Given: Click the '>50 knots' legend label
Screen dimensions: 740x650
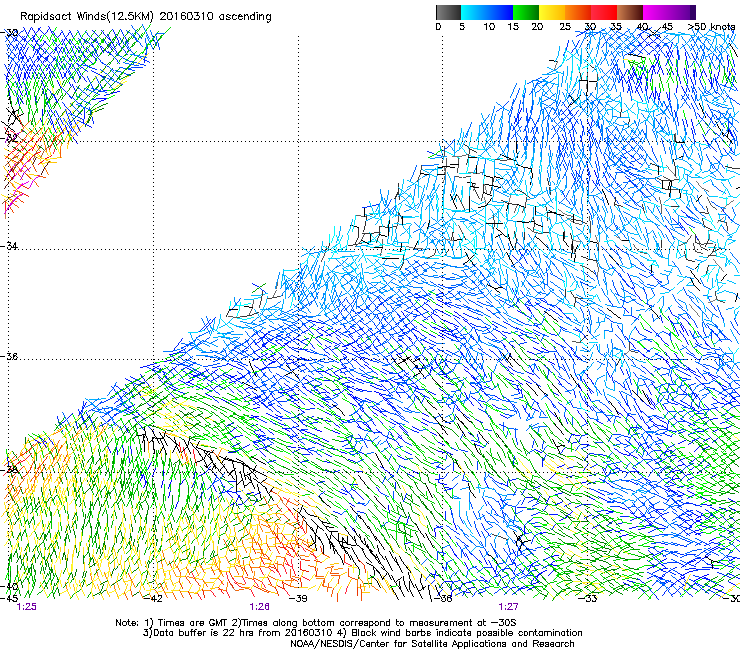Looking at the screenshot, I should [x=711, y=27].
